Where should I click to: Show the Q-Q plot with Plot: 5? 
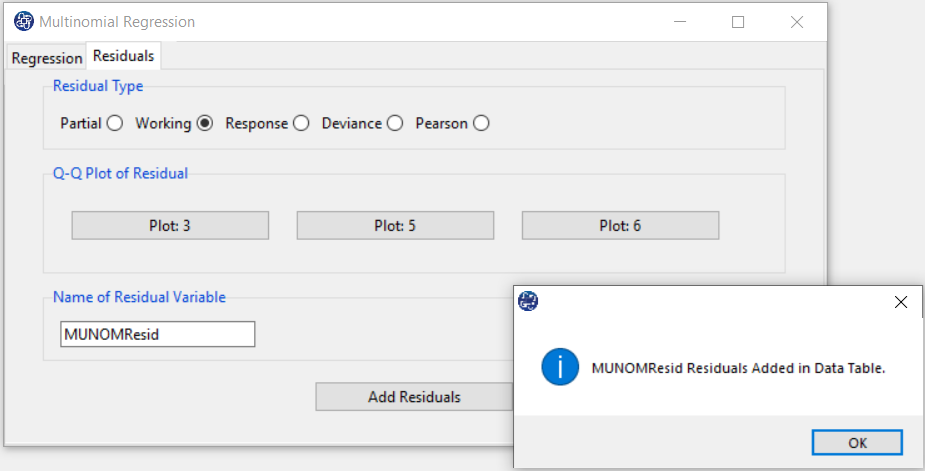(x=395, y=225)
